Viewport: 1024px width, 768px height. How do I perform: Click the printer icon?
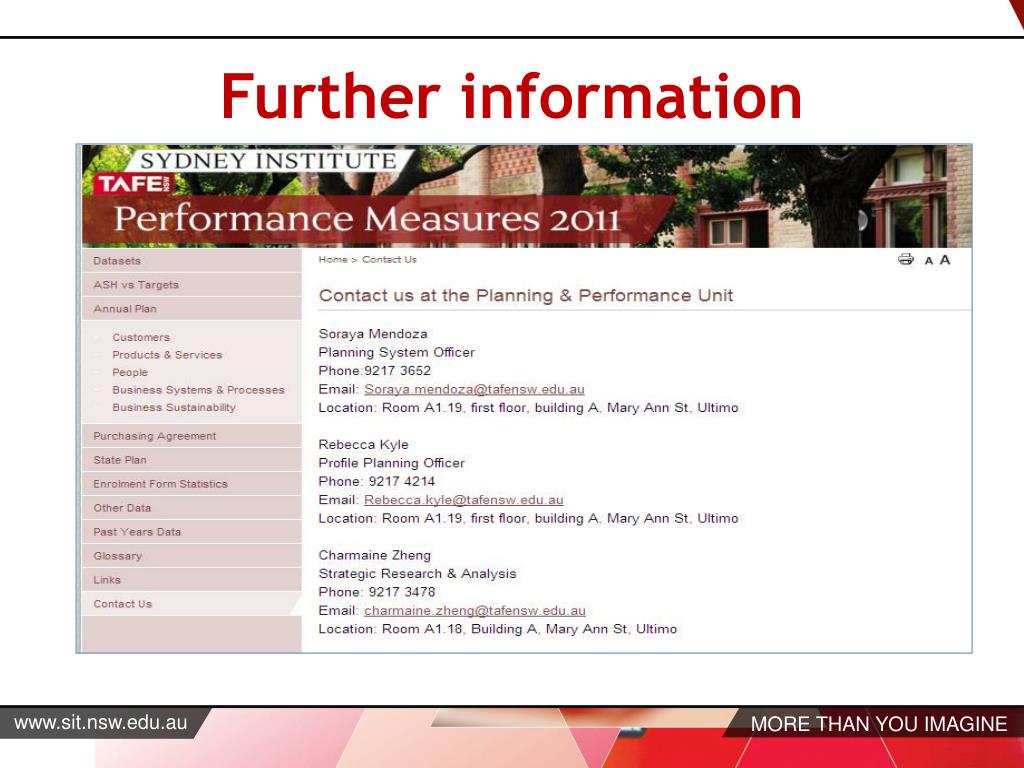click(906, 259)
